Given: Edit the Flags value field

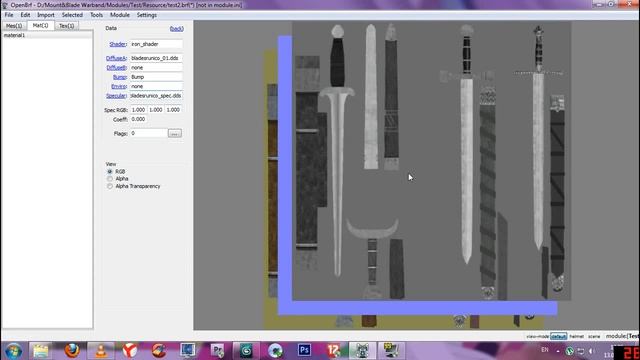Looking at the screenshot, I should pos(149,133).
